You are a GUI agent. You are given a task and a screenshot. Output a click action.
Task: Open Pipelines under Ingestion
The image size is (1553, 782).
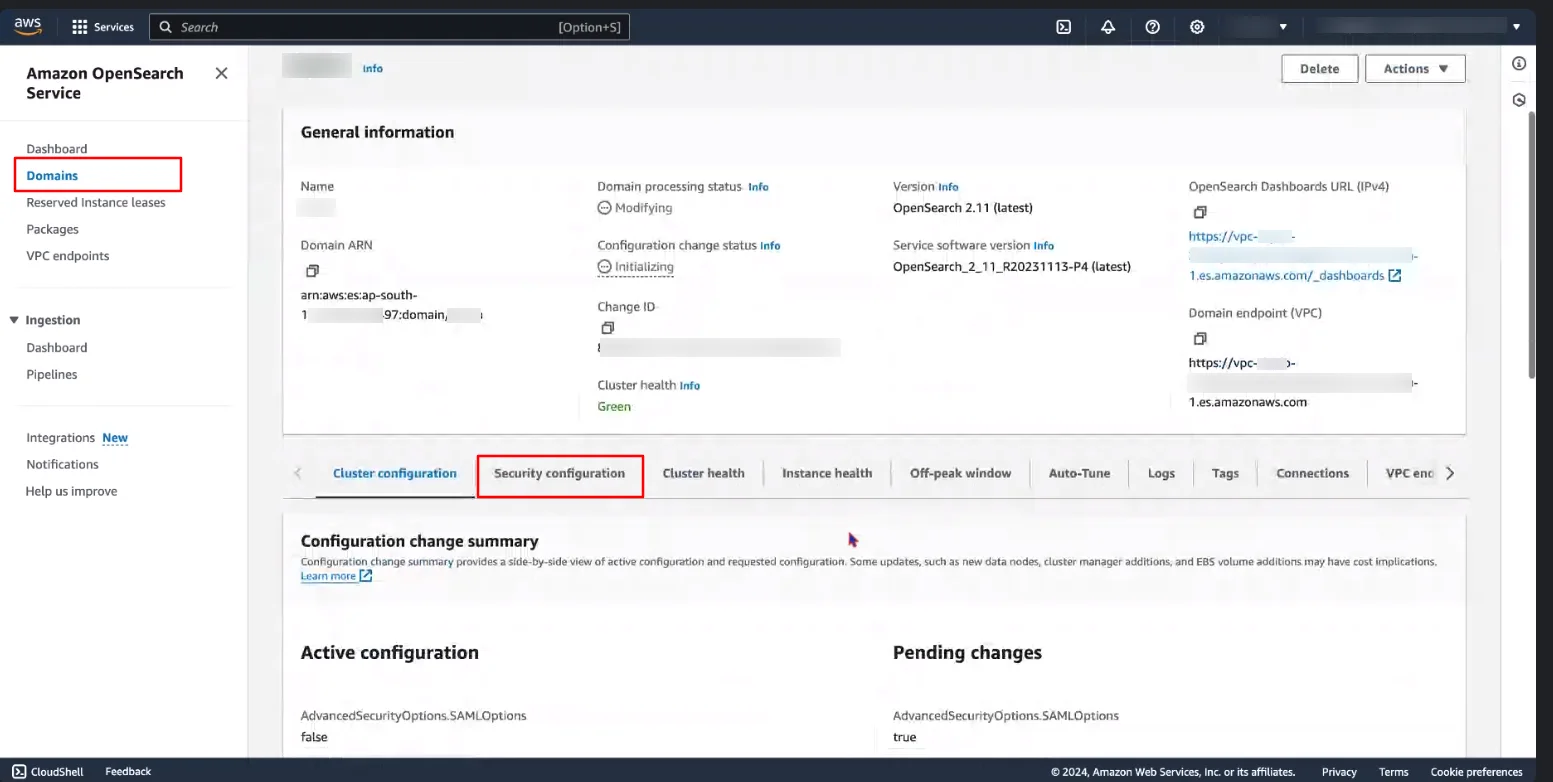[52, 374]
